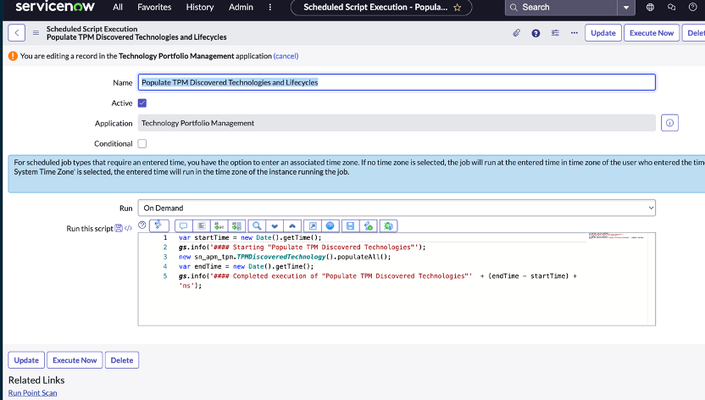705x400 pixels.
Task: Click the top Execute Now button
Action: click(x=651, y=33)
